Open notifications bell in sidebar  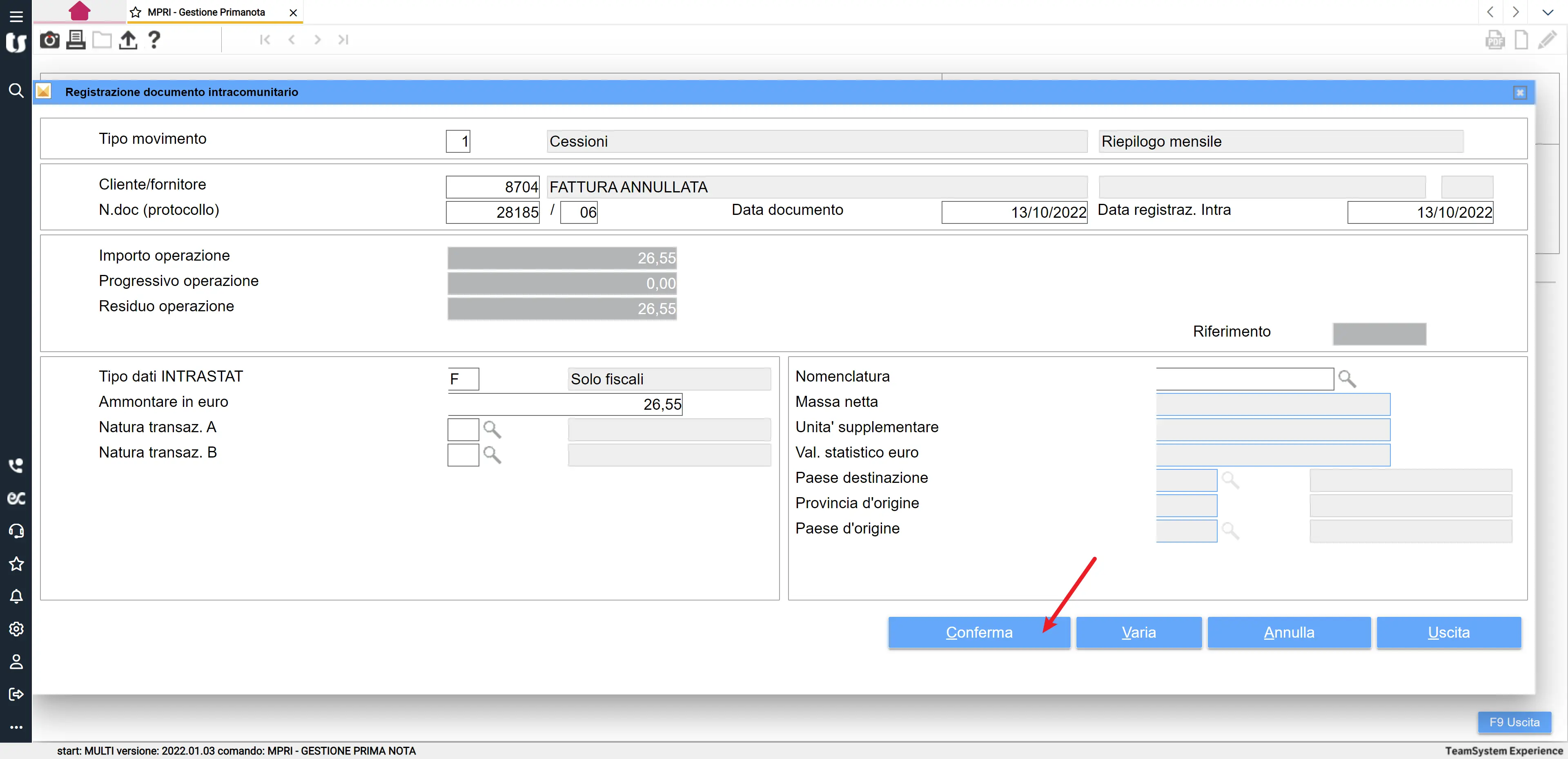click(16, 596)
